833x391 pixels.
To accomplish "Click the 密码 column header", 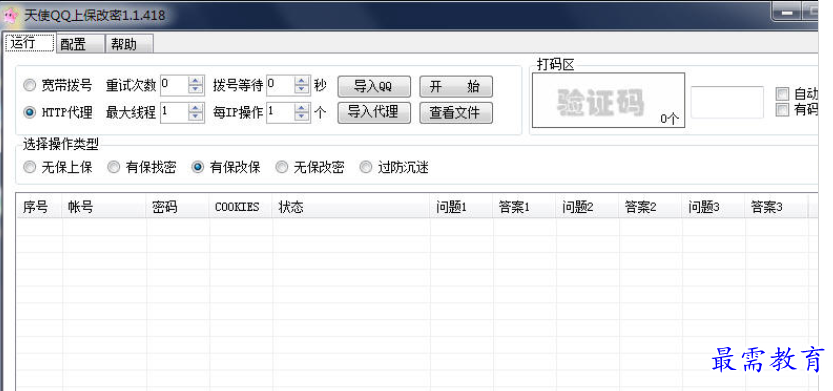I will (x=177, y=207).
